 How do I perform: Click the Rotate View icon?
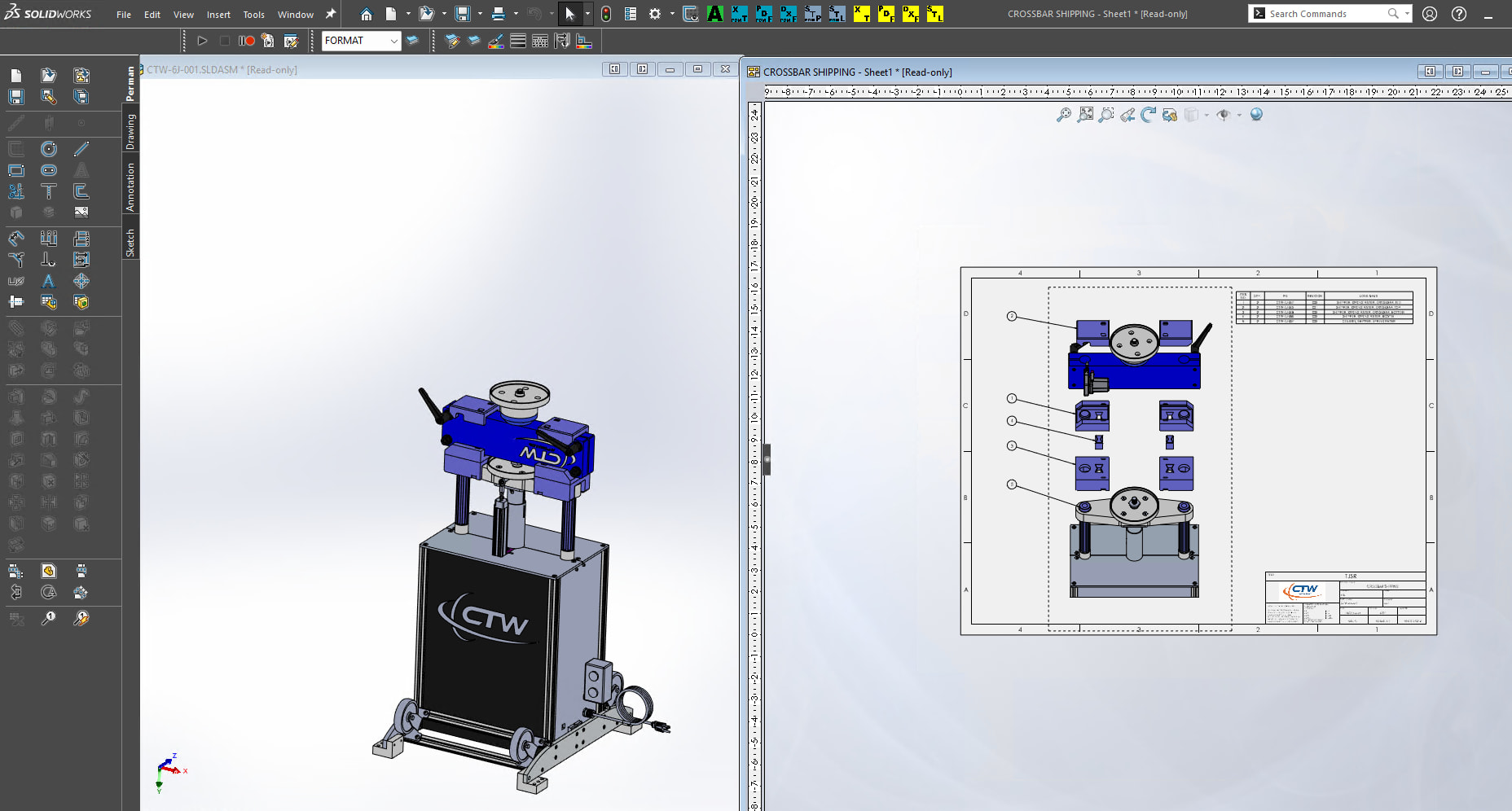tap(1148, 115)
